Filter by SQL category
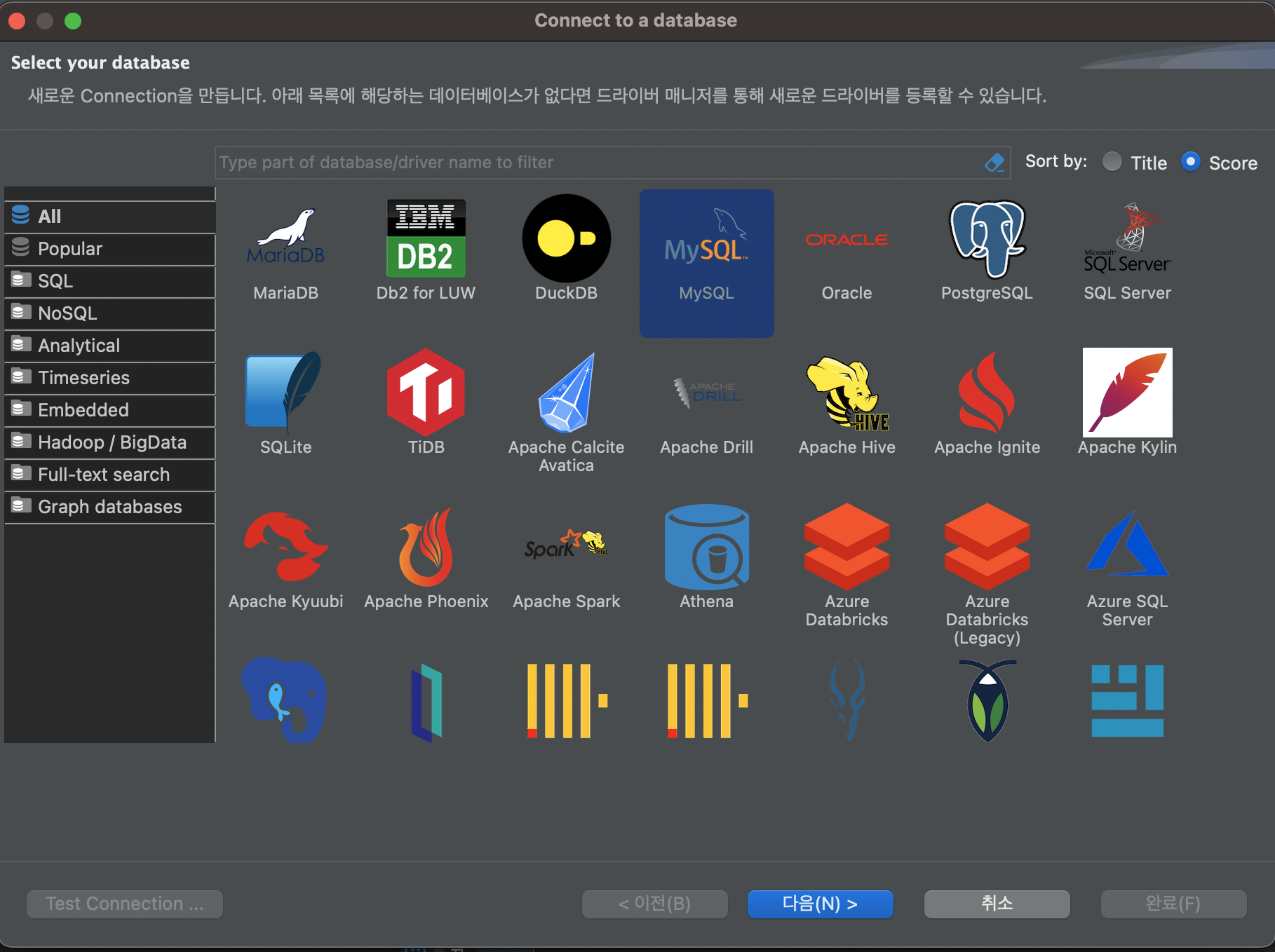Image resolution: width=1275 pixels, height=952 pixels. [x=109, y=281]
